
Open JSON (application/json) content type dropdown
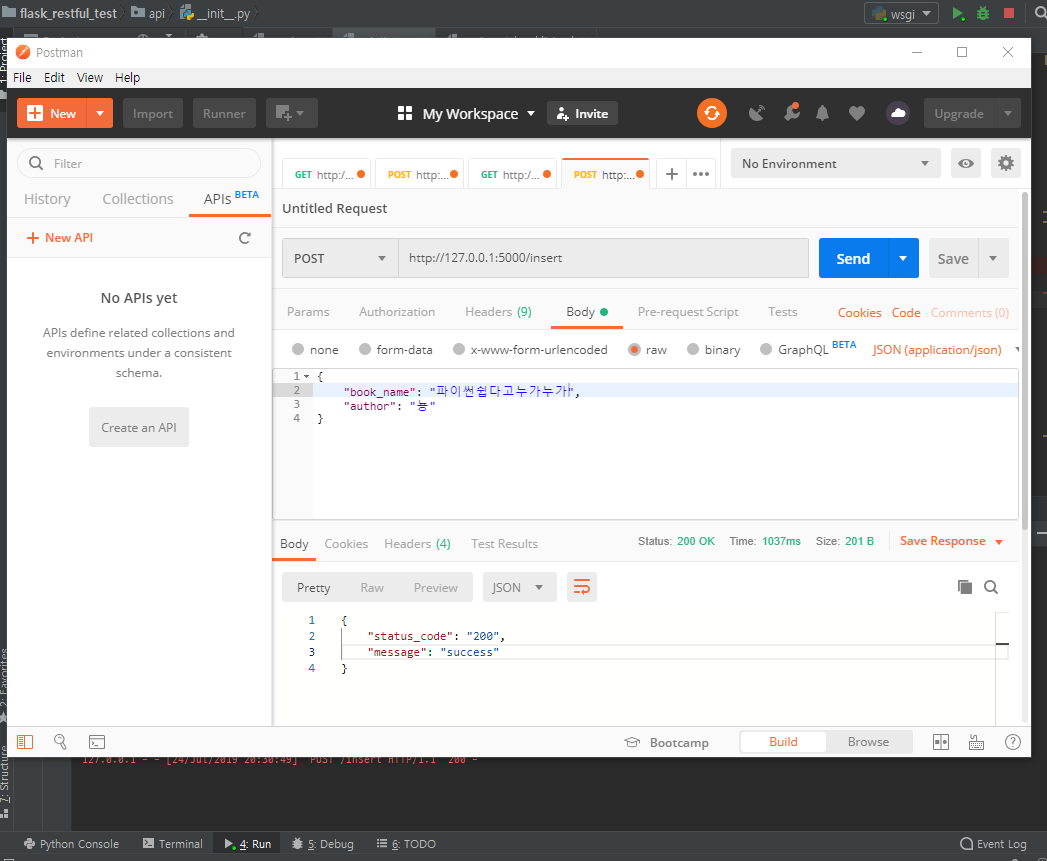(945, 349)
